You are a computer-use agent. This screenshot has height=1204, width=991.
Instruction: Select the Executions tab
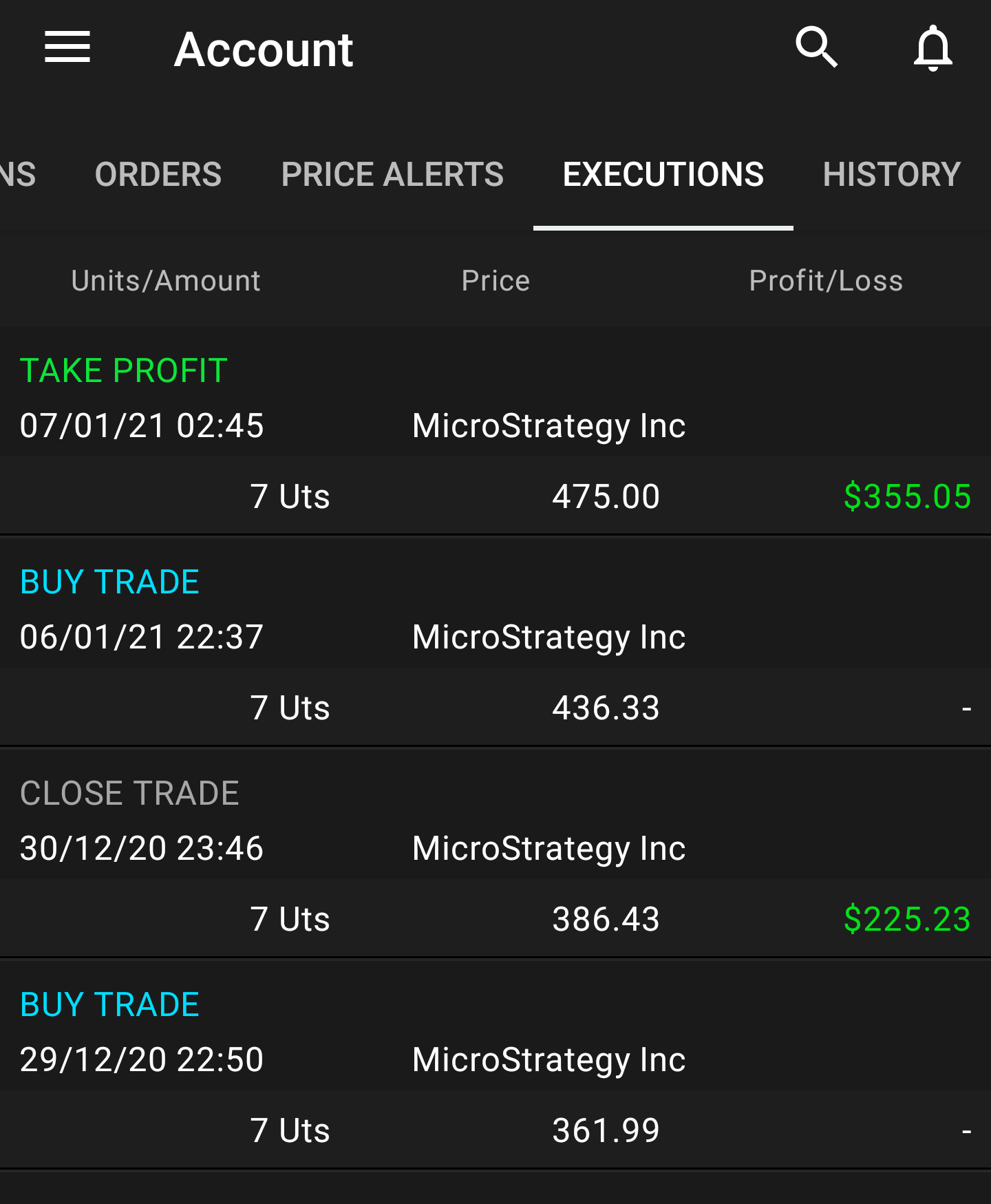point(663,174)
